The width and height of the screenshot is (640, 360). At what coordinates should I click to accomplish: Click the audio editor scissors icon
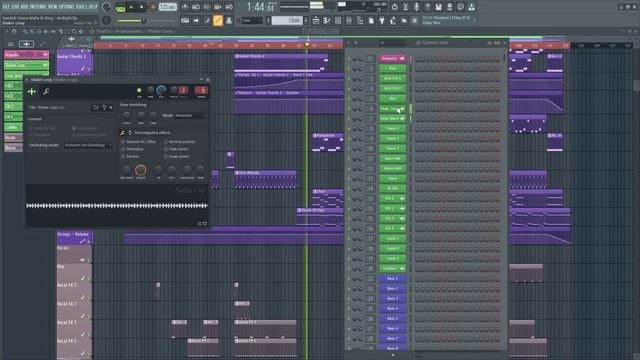(x=405, y=7)
